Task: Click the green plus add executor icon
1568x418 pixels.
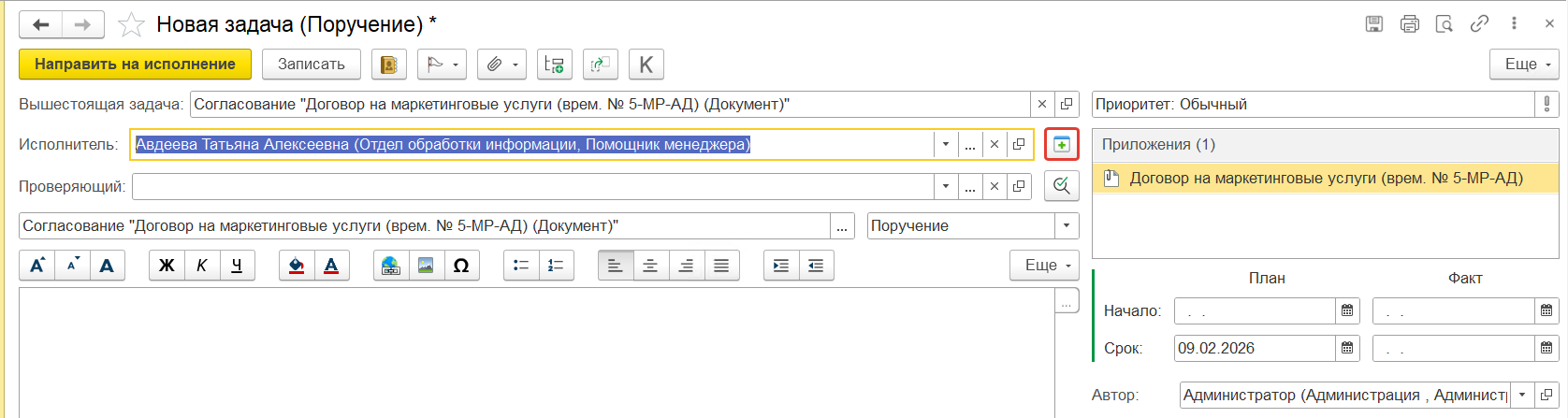Action: (x=1061, y=145)
